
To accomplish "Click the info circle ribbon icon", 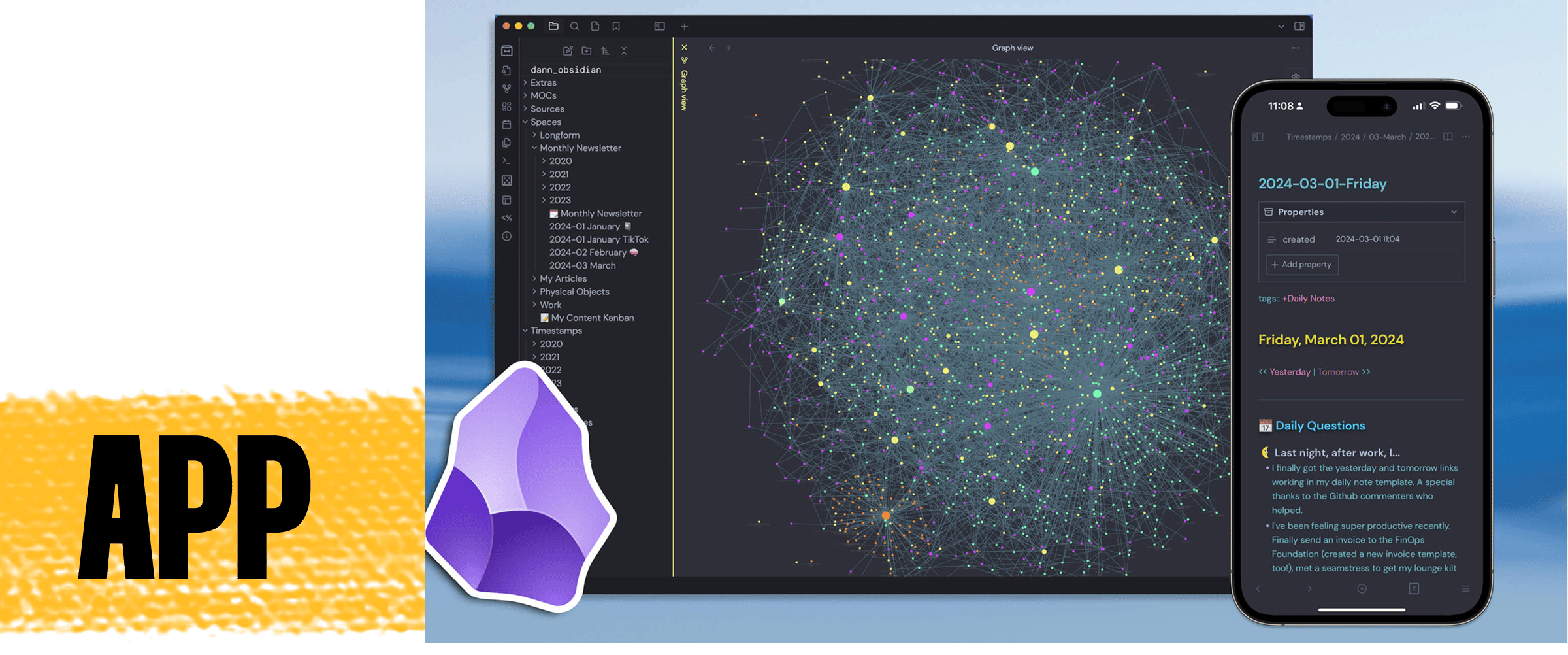I will pos(507,237).
